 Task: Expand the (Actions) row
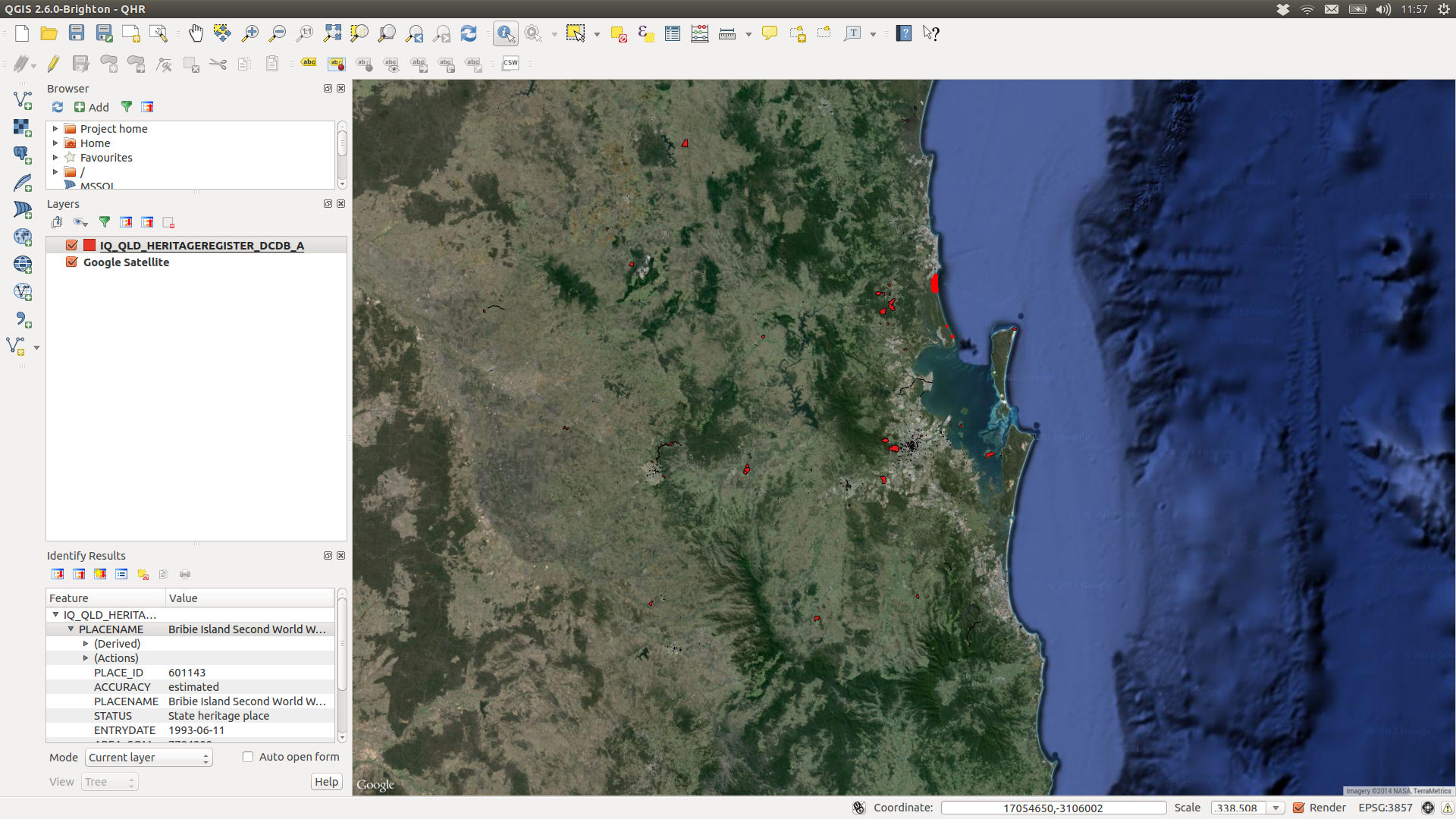pyautogui.click(x=86, y=658)
